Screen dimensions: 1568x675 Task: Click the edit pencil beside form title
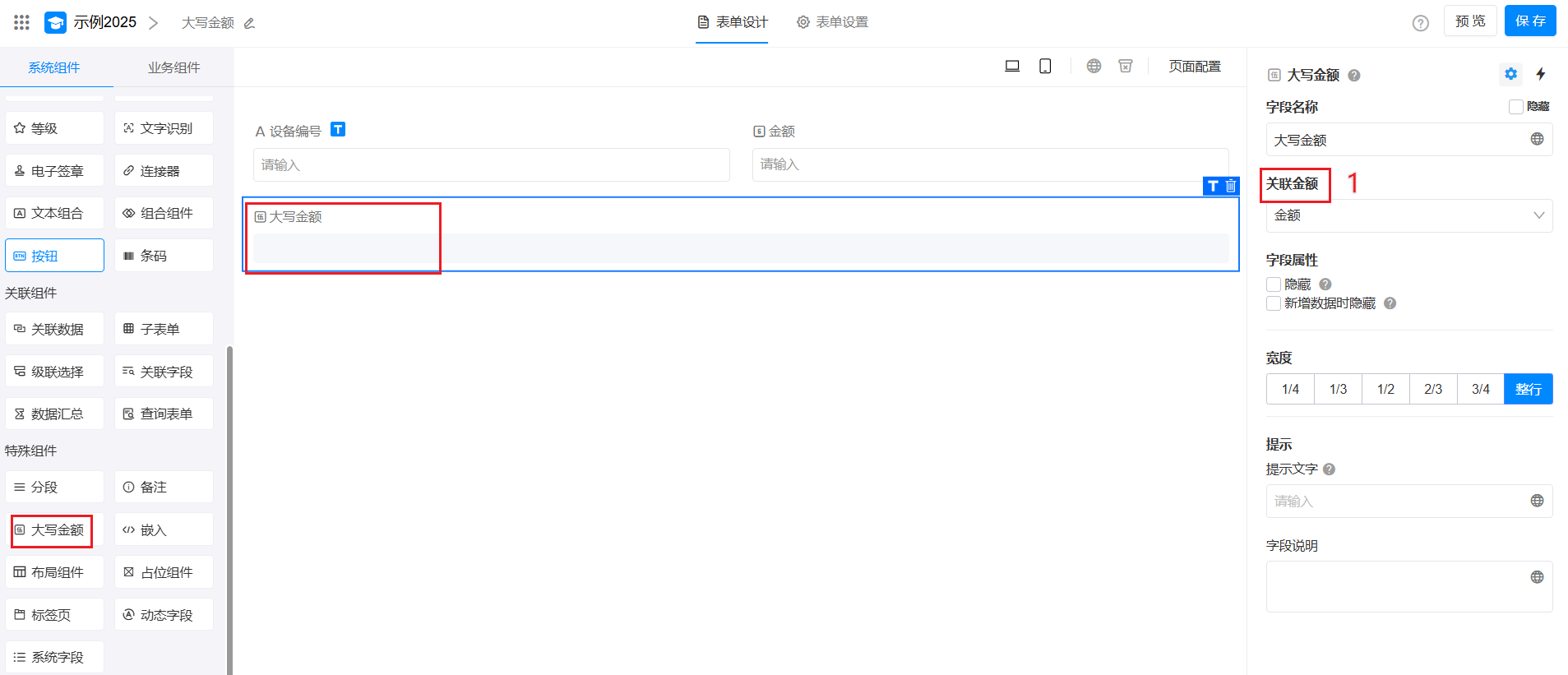click(250, 23)
